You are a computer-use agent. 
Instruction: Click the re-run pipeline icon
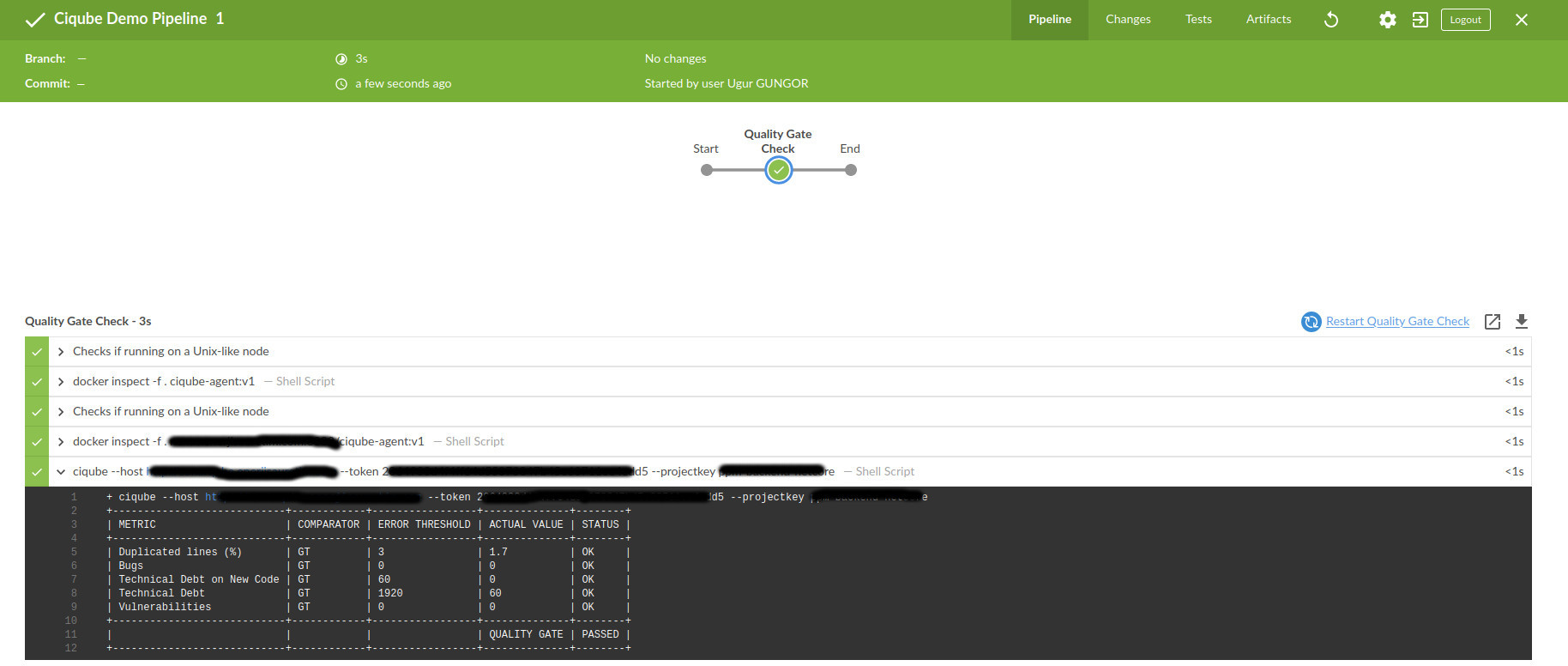pyautogui.click(x=1331, y=20)
